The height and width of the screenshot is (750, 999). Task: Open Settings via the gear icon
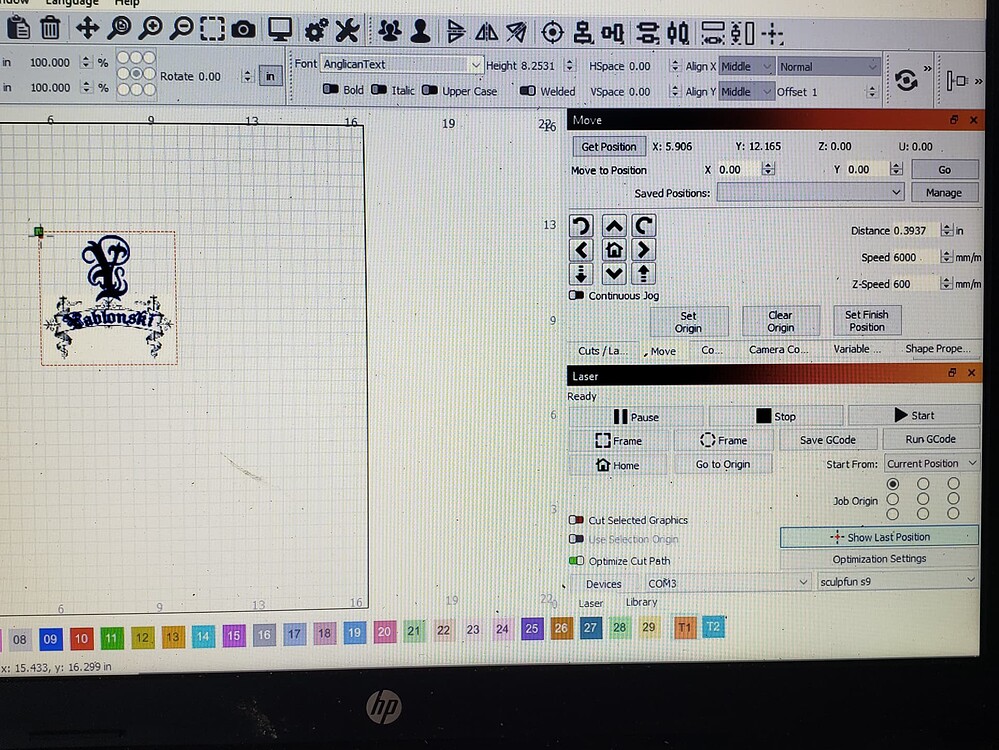[318, 30]
